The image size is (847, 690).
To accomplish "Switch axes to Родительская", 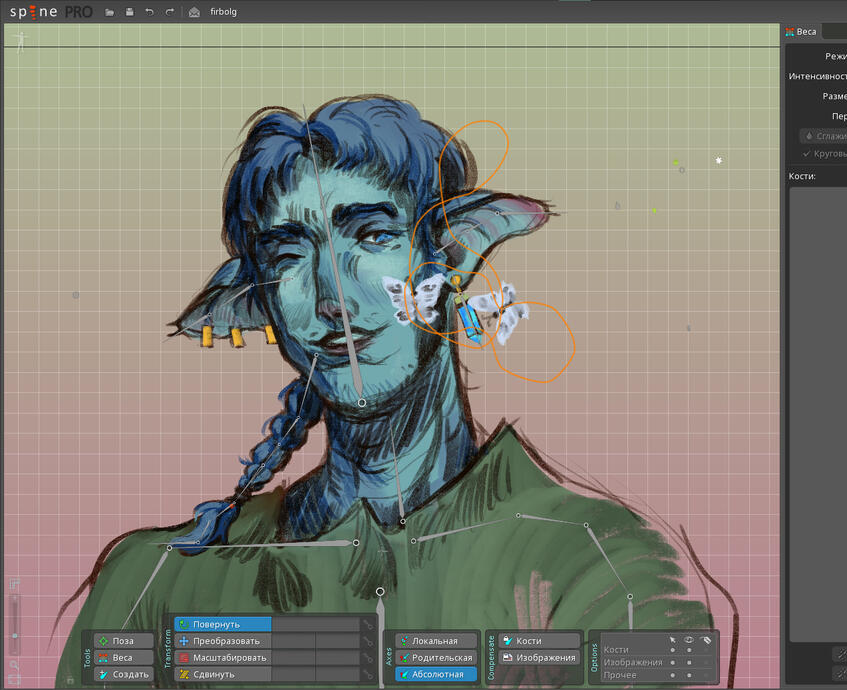I will click(x=436, y=658).
